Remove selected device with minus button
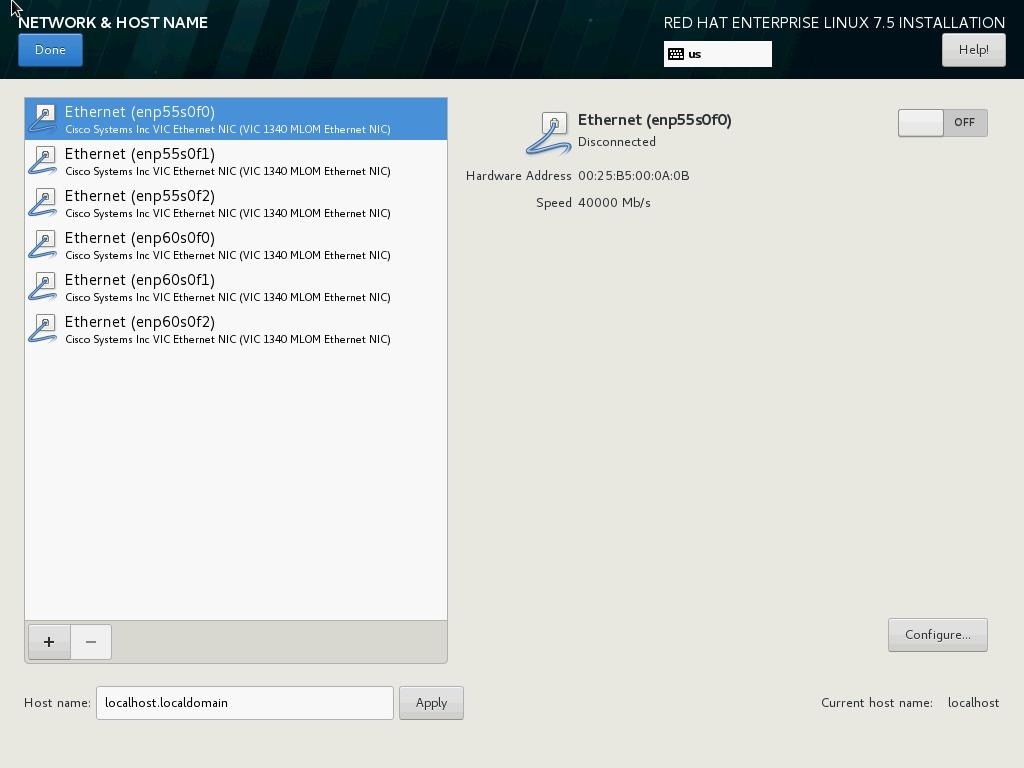 (91, 642)
